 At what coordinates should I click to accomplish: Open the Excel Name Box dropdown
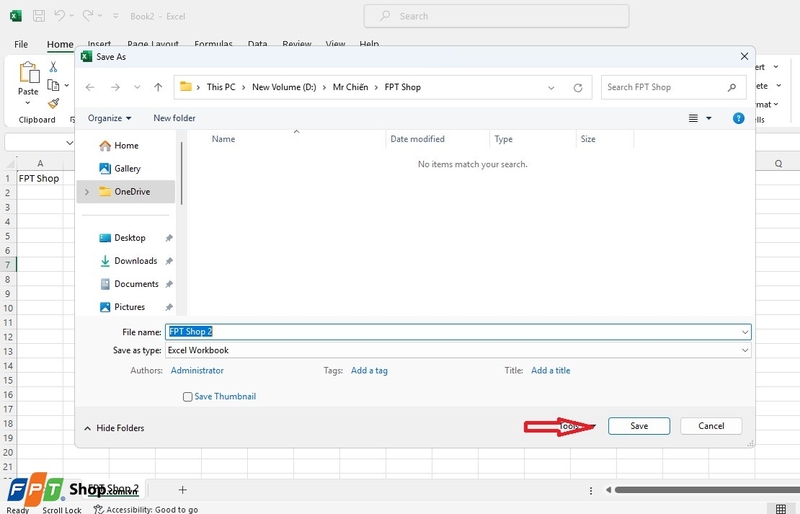point(69,143)
